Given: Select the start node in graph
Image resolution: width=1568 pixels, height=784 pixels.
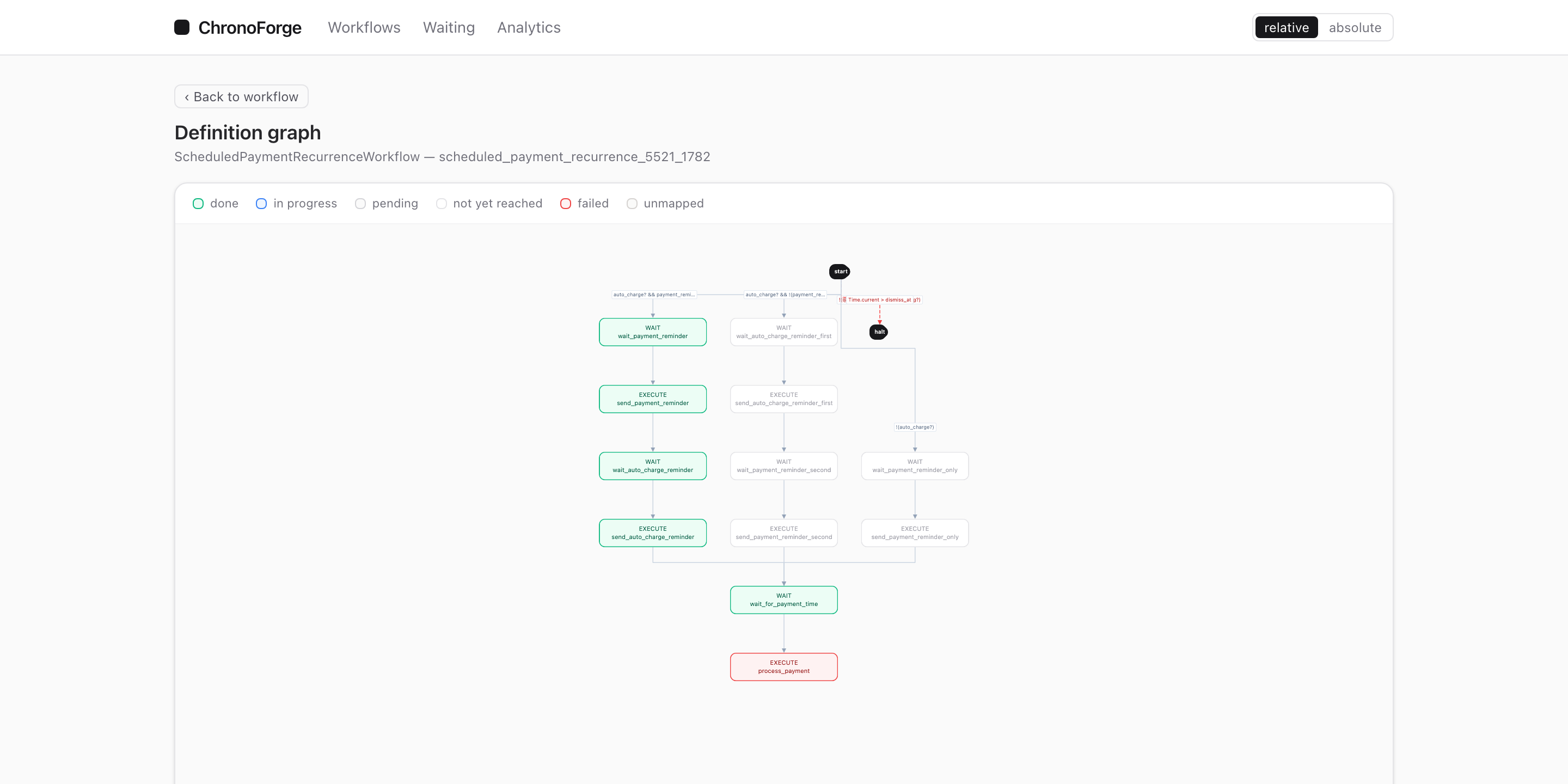Looking at the screenshot, I should (840, 272).
